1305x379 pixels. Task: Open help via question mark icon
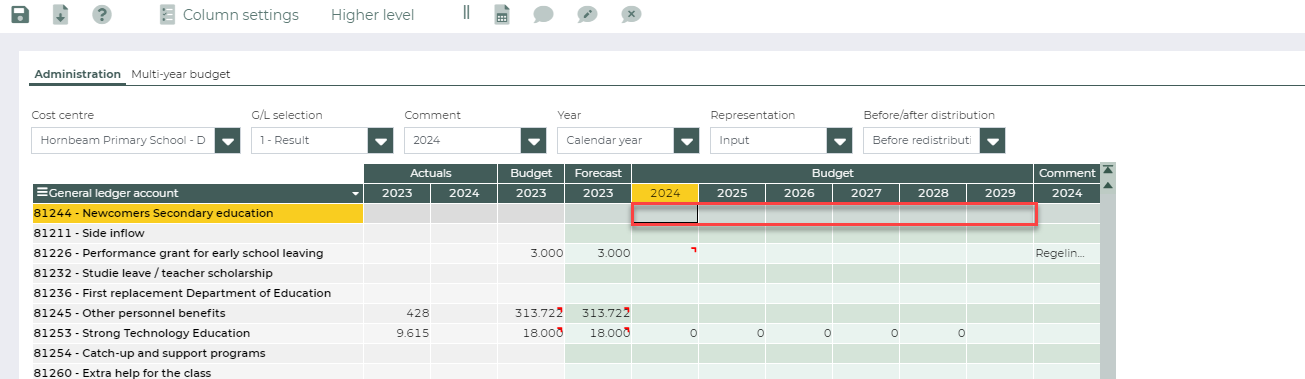[101, 15]
